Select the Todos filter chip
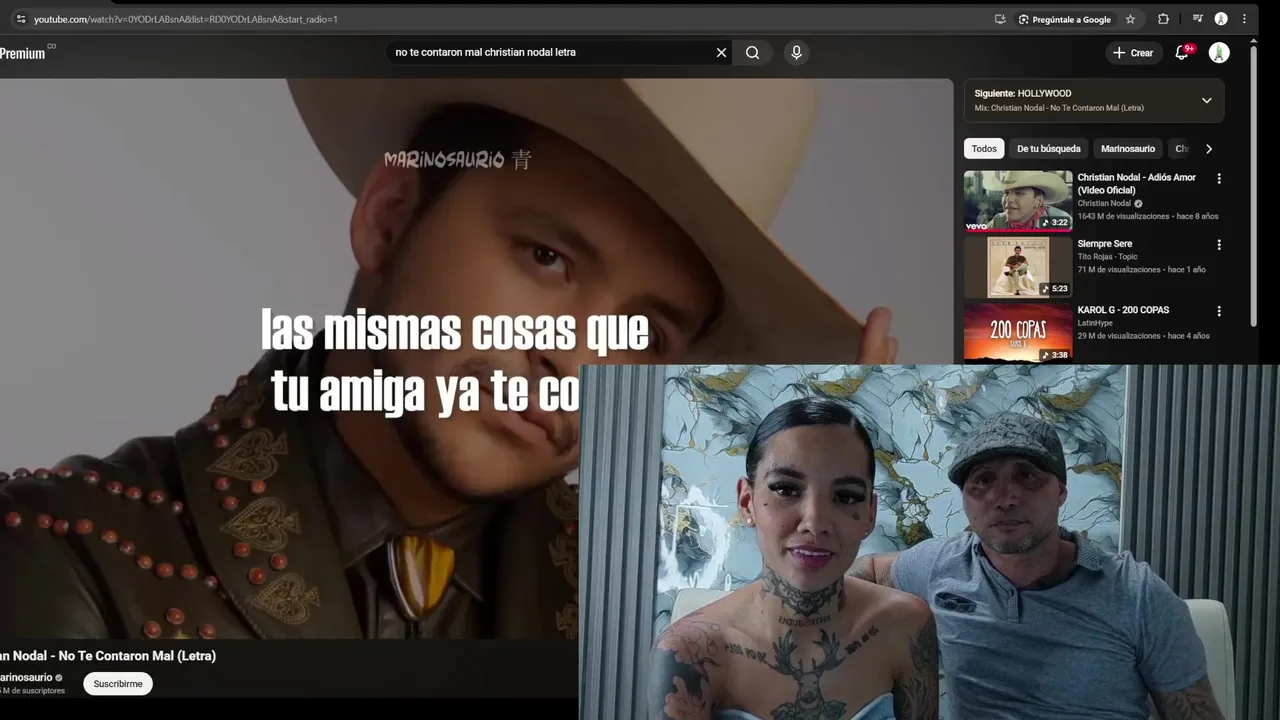This screenshot has width=1280, height=720. point(984,149)
